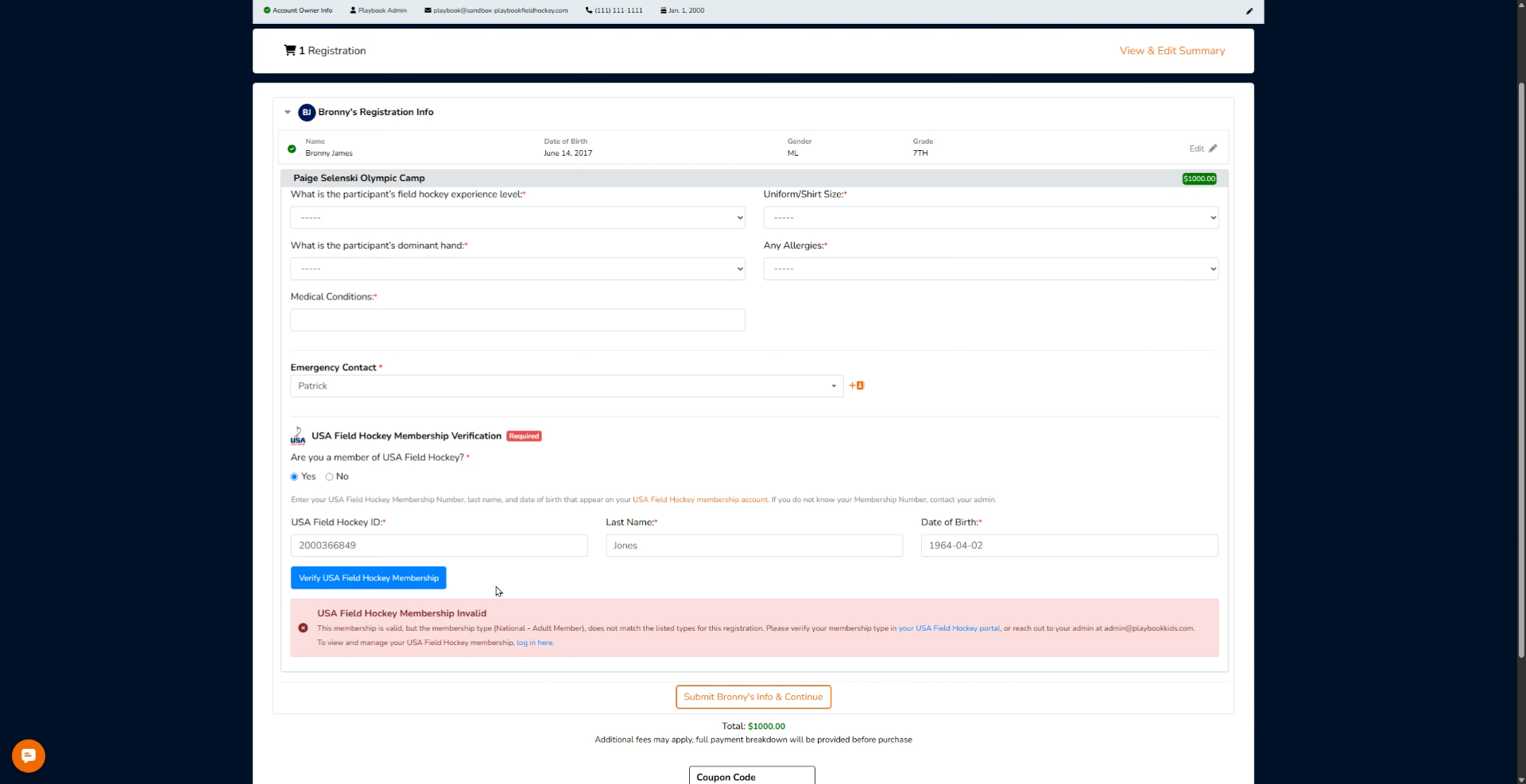Select Yes for USA Field Hockey member
1526x784 pixels.
point(294,477)
